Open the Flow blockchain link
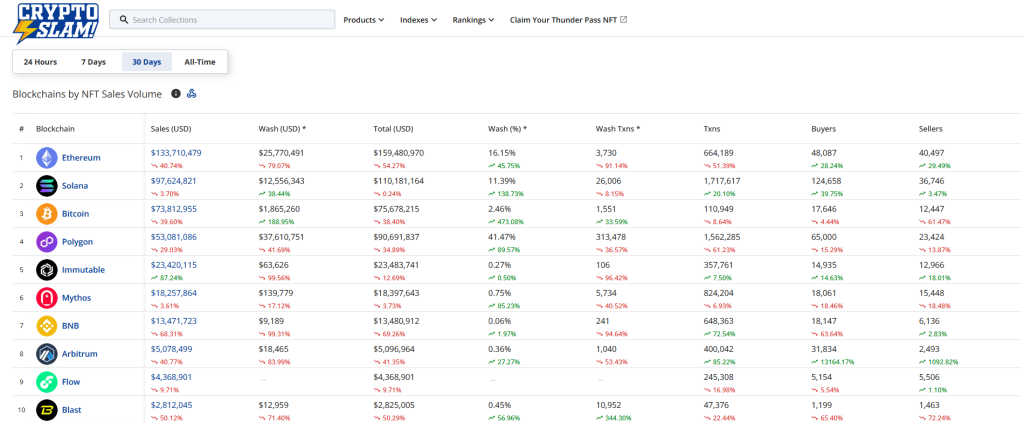The image size is (1024, 423). pyautogui.click(x=71, y=383)
